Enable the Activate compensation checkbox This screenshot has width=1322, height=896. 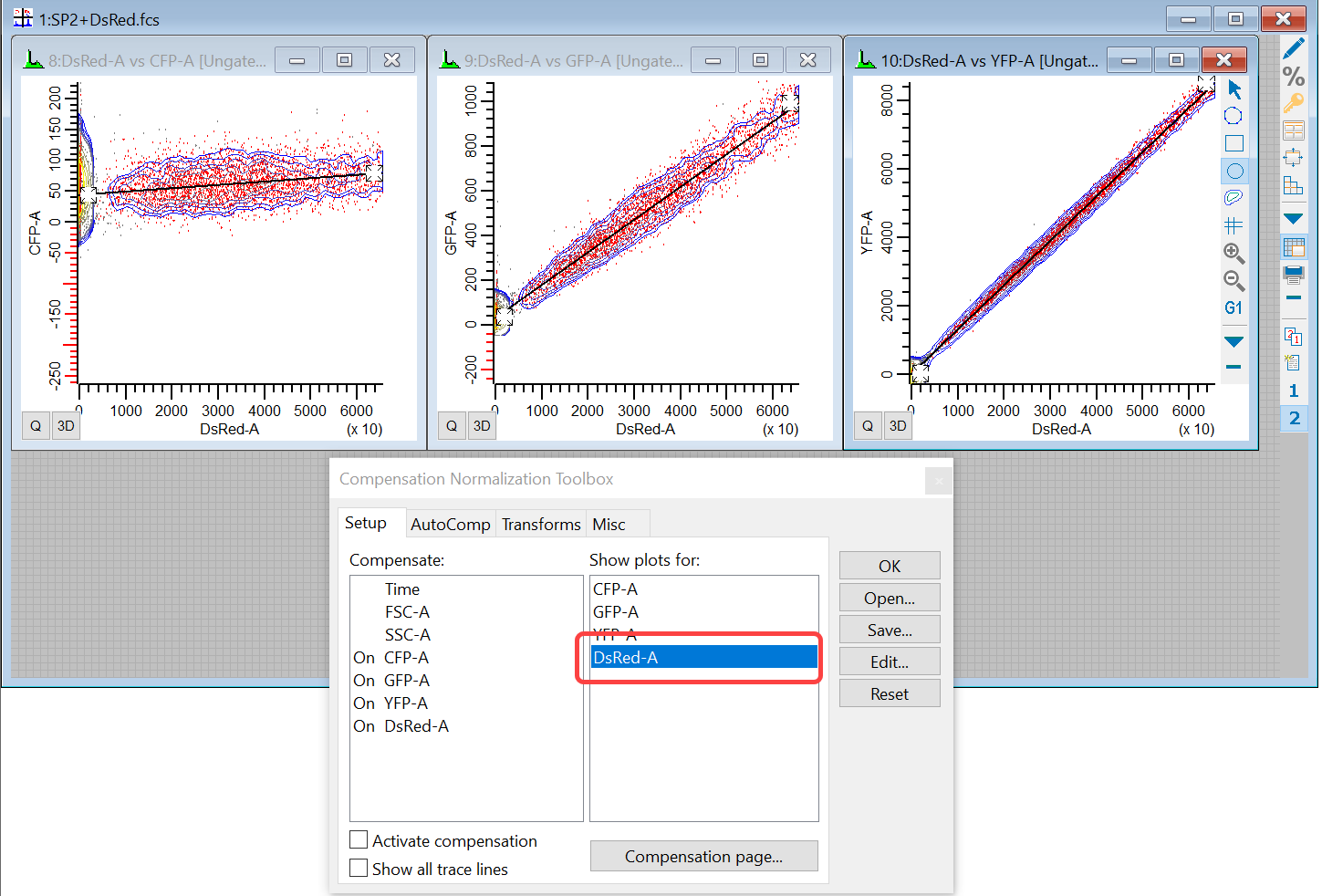click(359, 840)
